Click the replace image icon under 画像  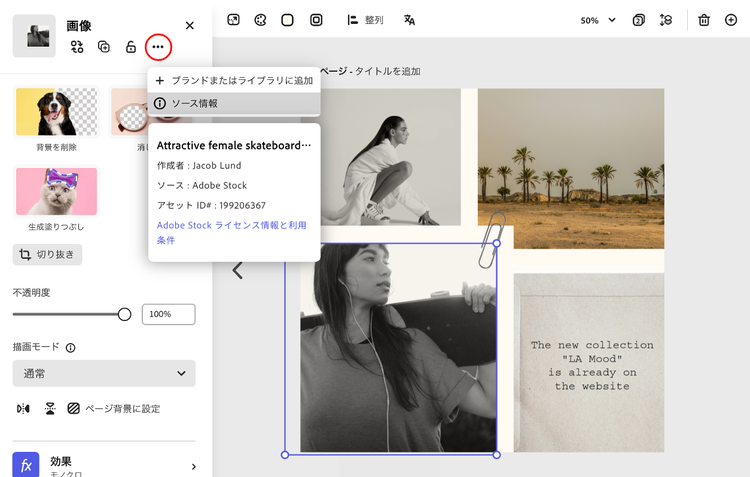point(77,47)
